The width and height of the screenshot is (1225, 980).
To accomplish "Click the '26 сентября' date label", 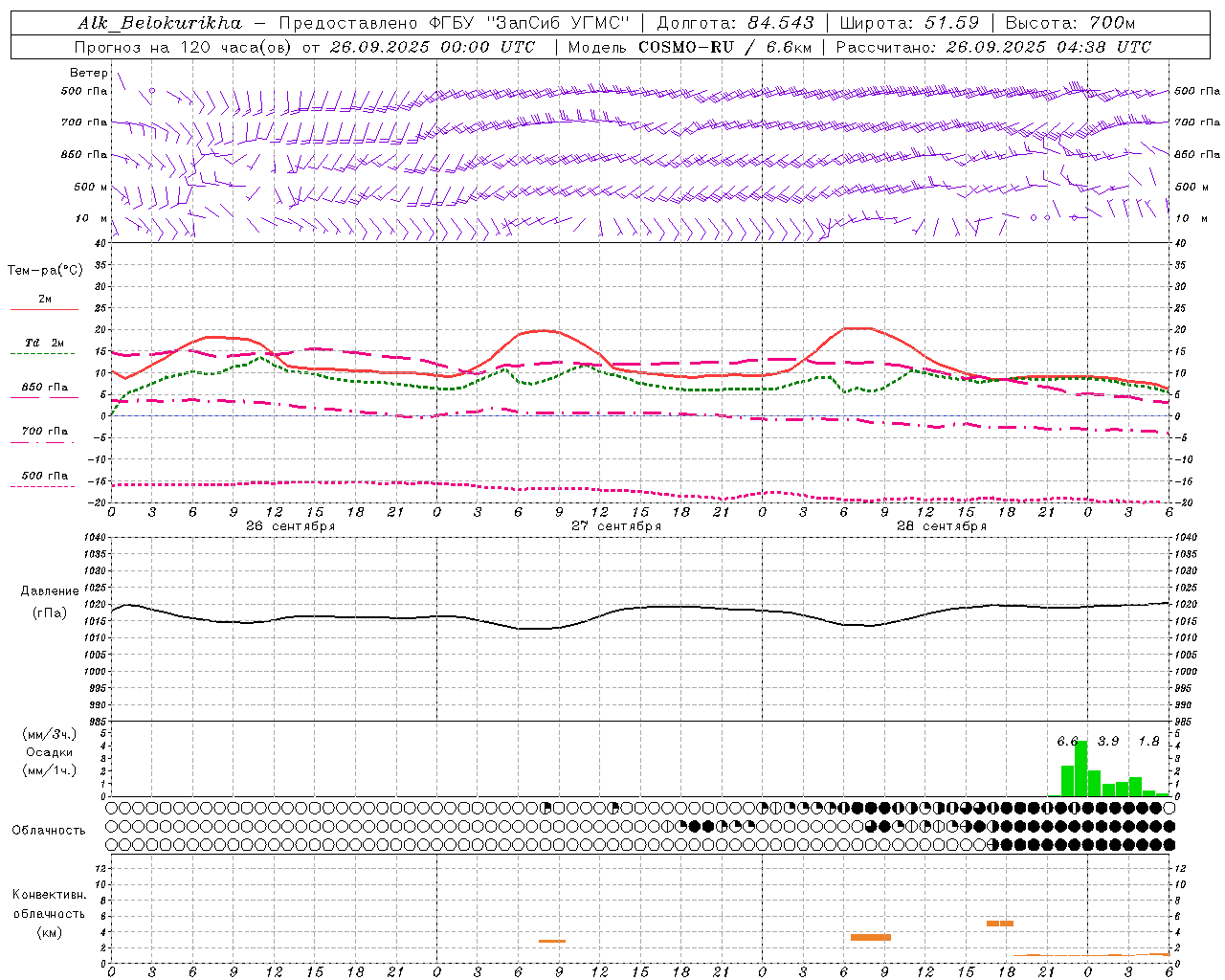I will 290,526.
